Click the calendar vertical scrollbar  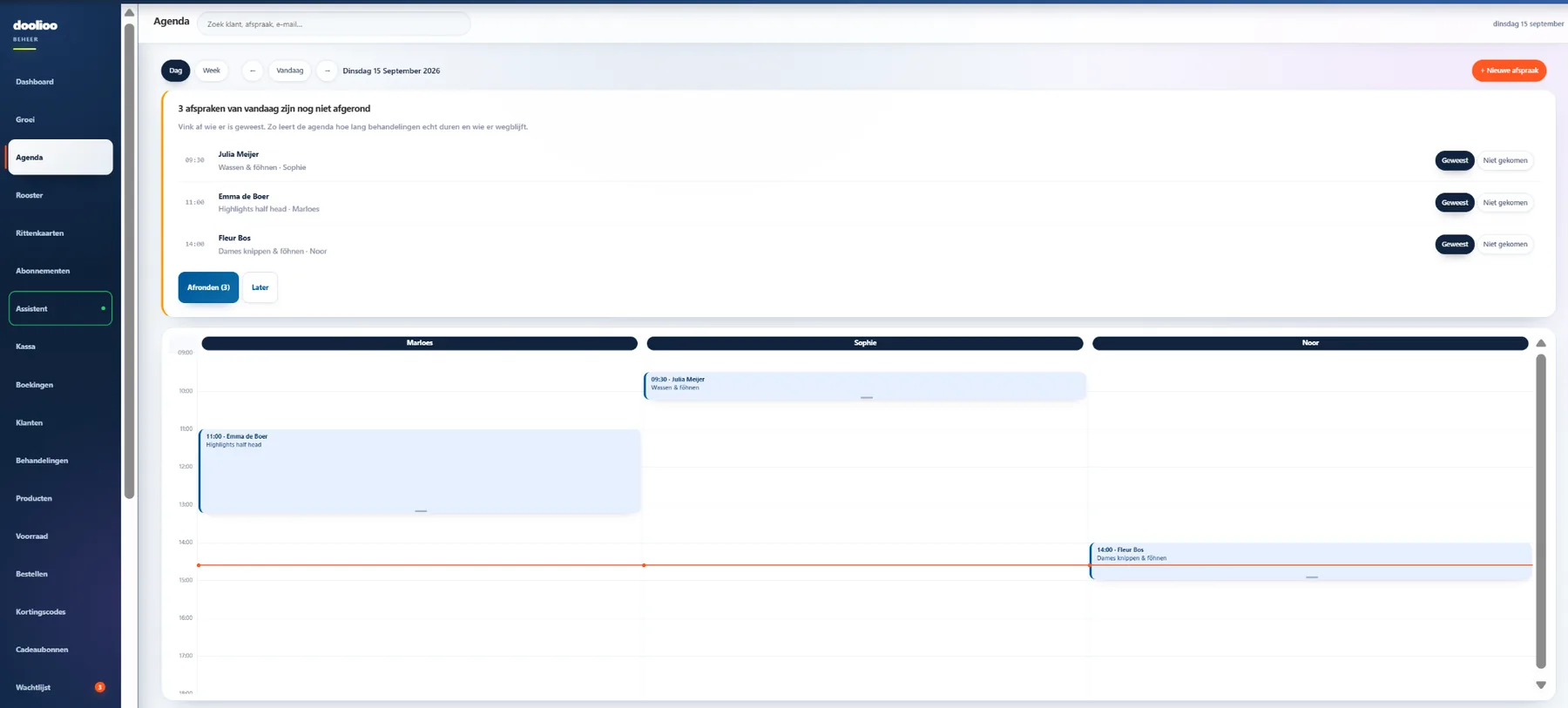click(x=1540, y=511)
